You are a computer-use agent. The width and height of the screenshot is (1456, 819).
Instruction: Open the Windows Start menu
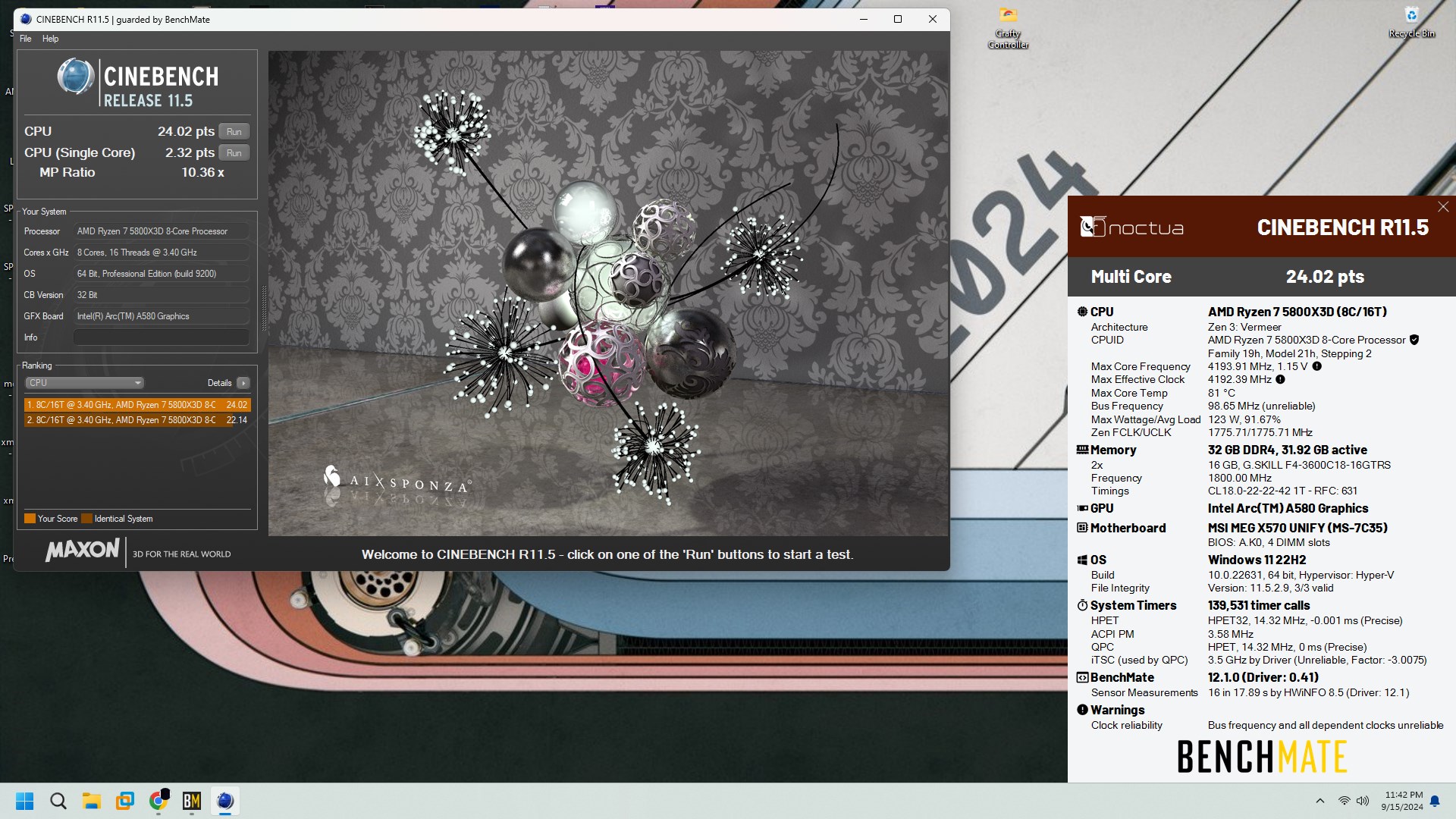(x=25, y=801)
